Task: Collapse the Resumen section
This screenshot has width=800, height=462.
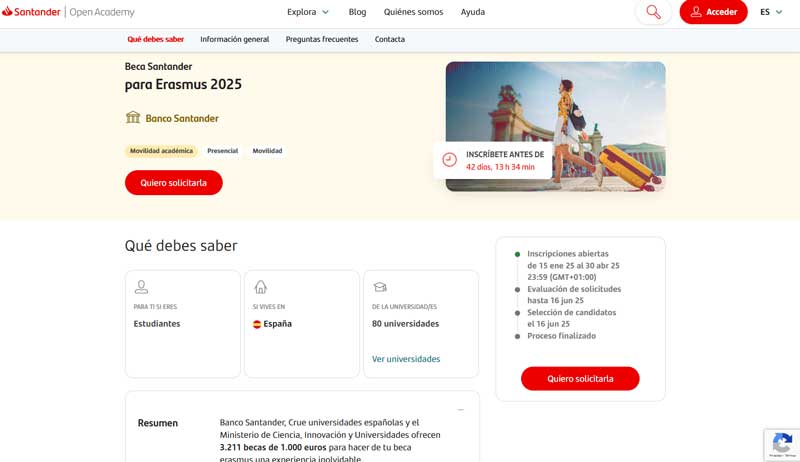Action: pos(460,410)
